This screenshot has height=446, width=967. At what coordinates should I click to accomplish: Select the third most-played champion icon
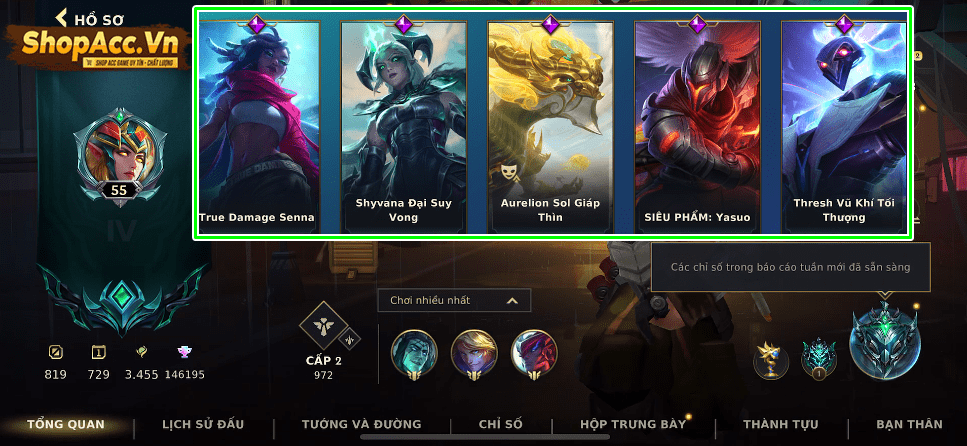pyautogui.click(x=534, y=353)
